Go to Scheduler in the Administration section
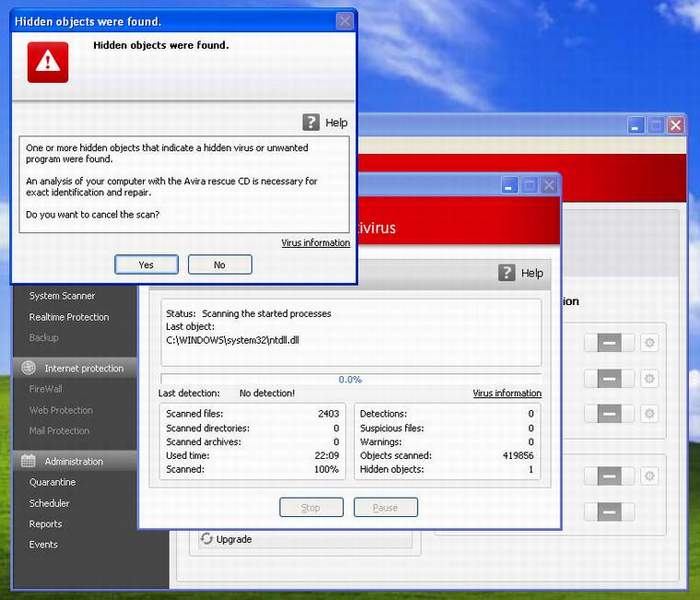Viewport: 700px width, 600px height. 49,503
